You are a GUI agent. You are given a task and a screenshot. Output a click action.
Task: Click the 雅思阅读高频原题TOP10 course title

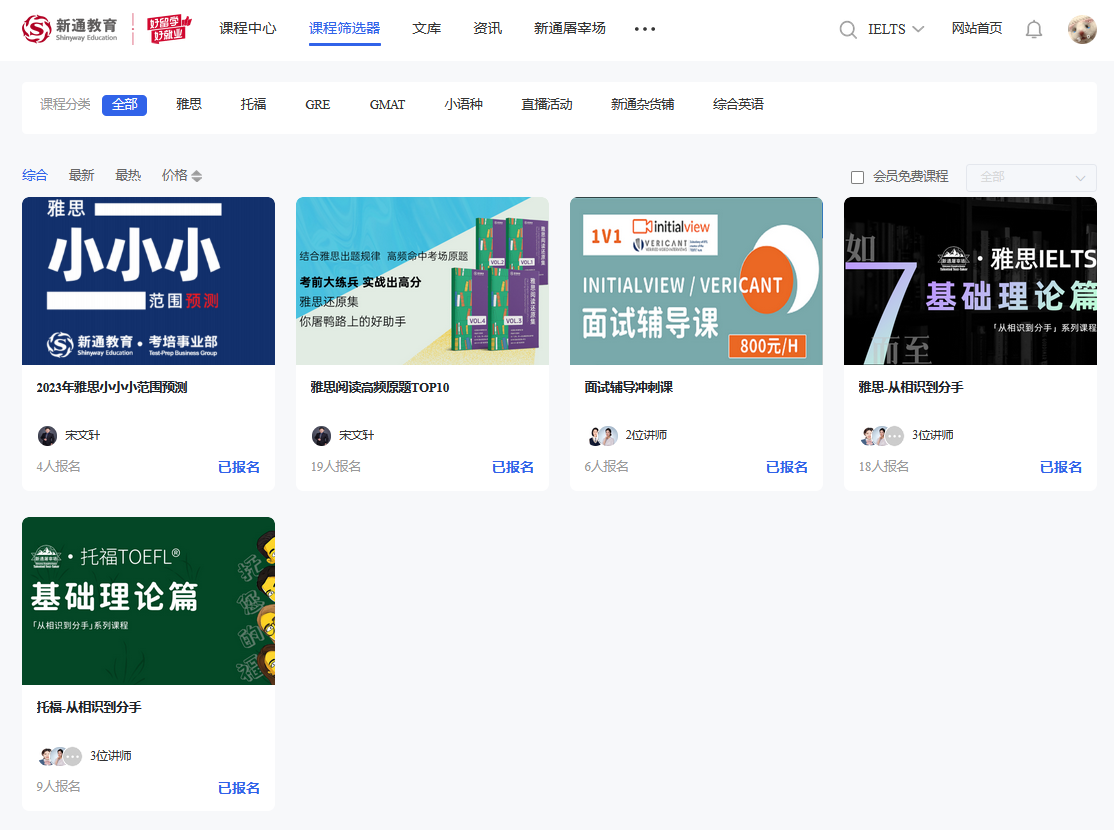[380, 387]
